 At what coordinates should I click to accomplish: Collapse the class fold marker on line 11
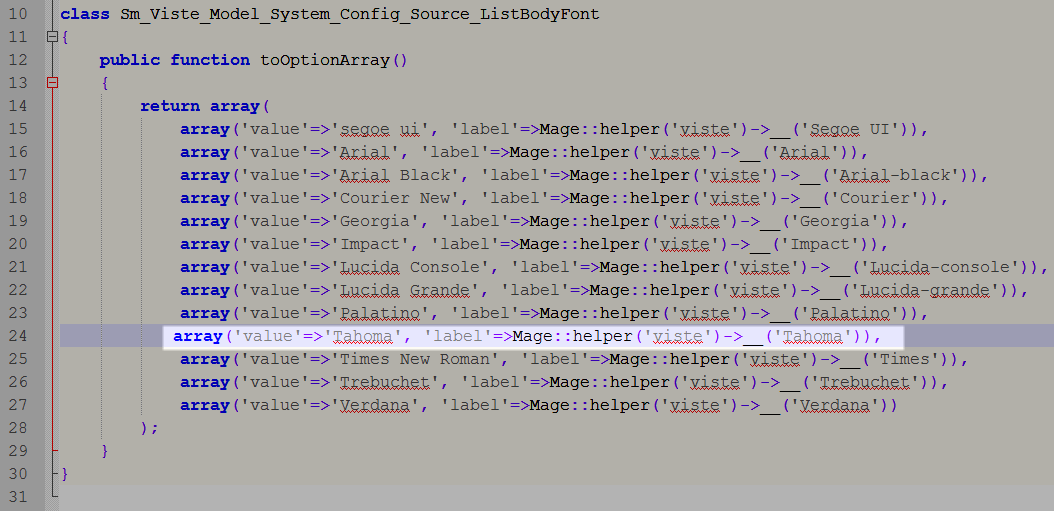tap(52, 37)
